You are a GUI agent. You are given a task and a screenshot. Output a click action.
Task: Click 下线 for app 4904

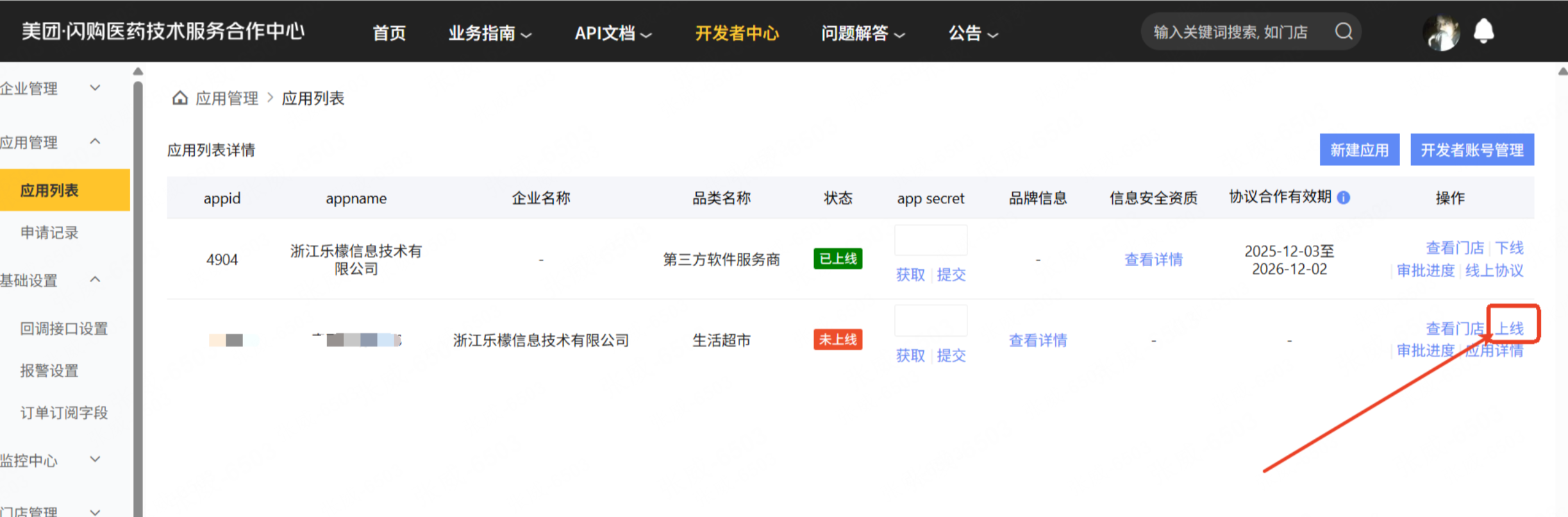pos(1509,248)
